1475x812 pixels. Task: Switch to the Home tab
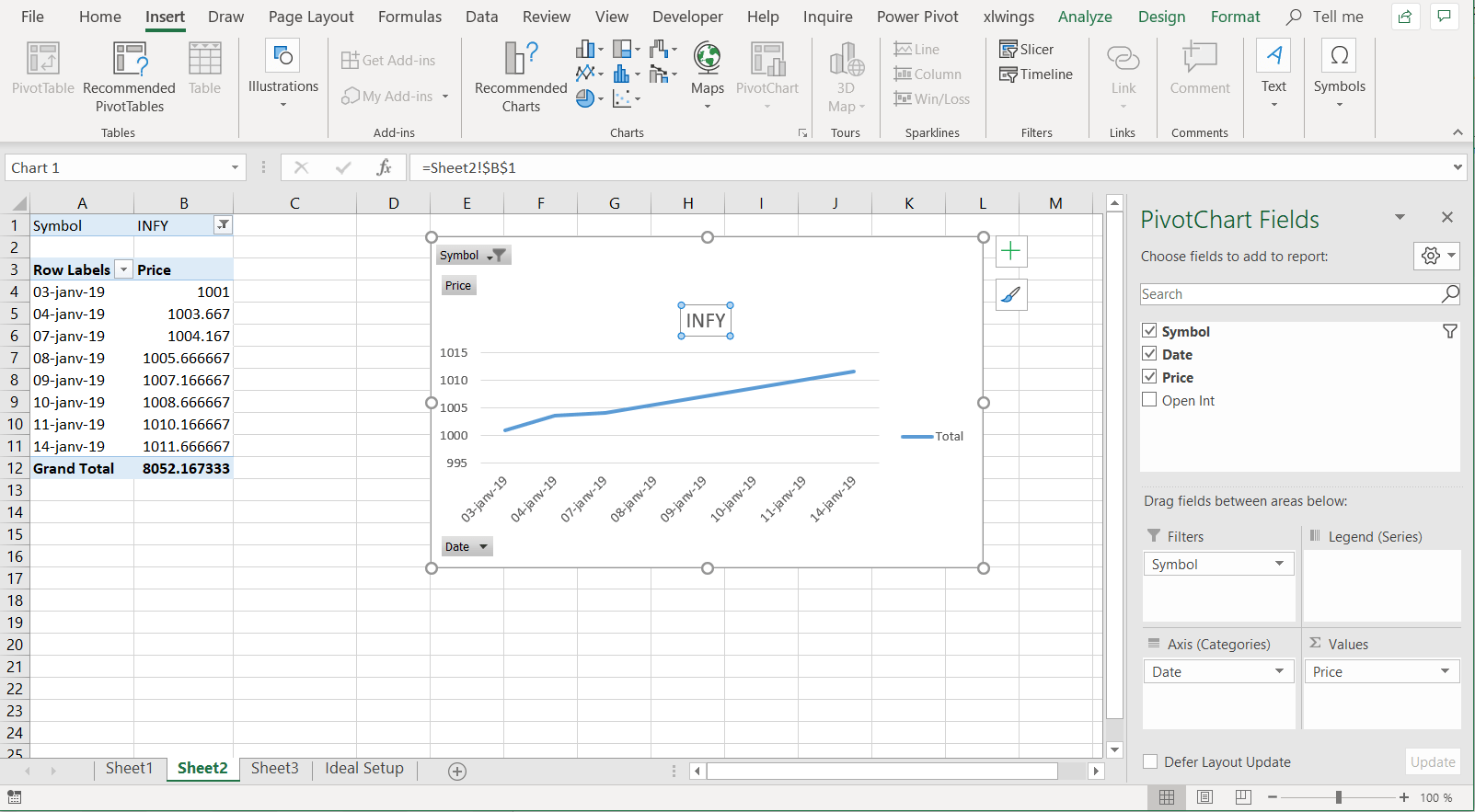point(100,17)
